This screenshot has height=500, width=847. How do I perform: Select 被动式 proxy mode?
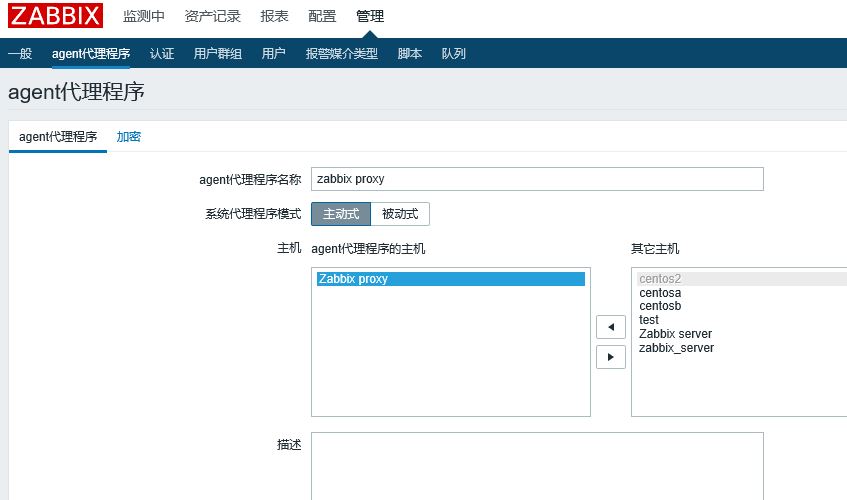[x=400, y=214]
